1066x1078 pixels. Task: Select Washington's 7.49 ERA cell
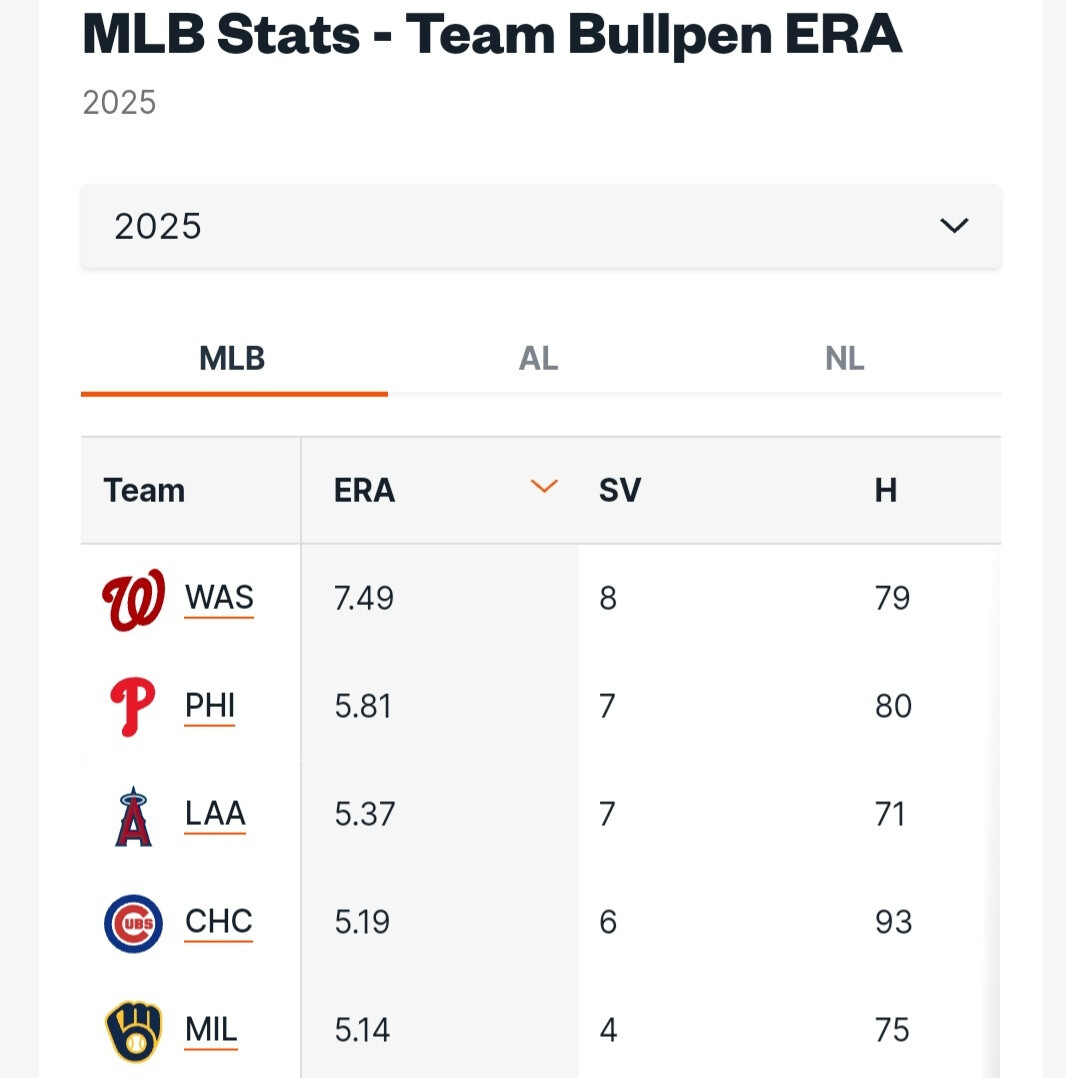[x=364, y=599]
